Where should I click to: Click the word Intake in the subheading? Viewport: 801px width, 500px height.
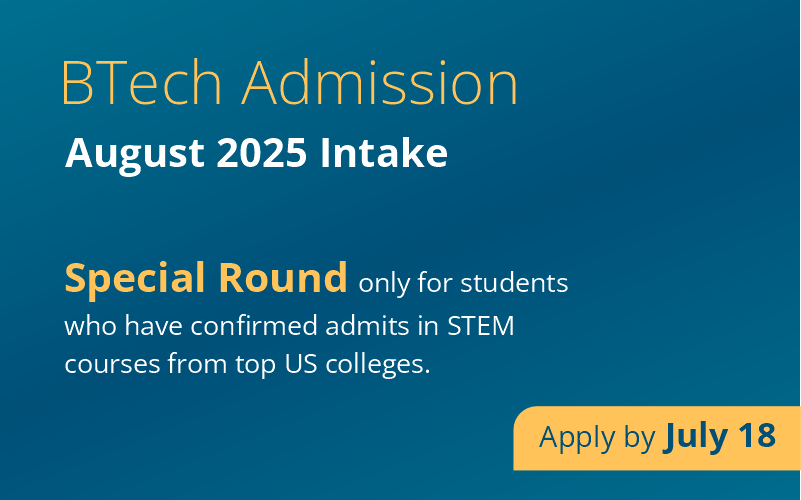(x=384, y=153)
